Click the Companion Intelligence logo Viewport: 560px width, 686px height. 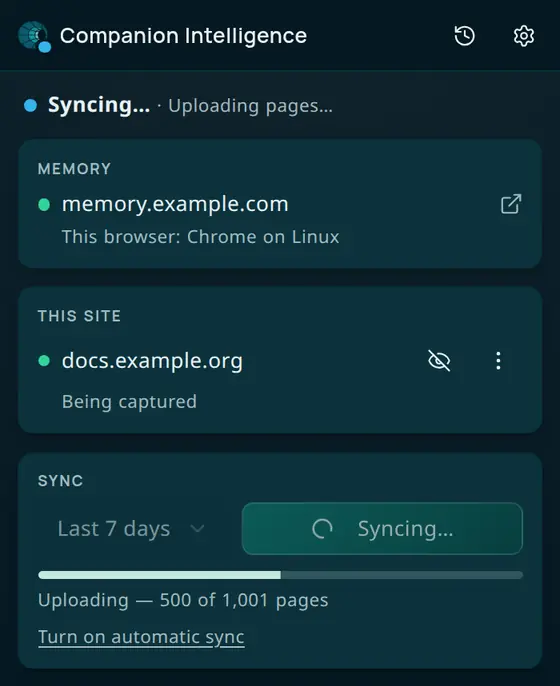34,36
